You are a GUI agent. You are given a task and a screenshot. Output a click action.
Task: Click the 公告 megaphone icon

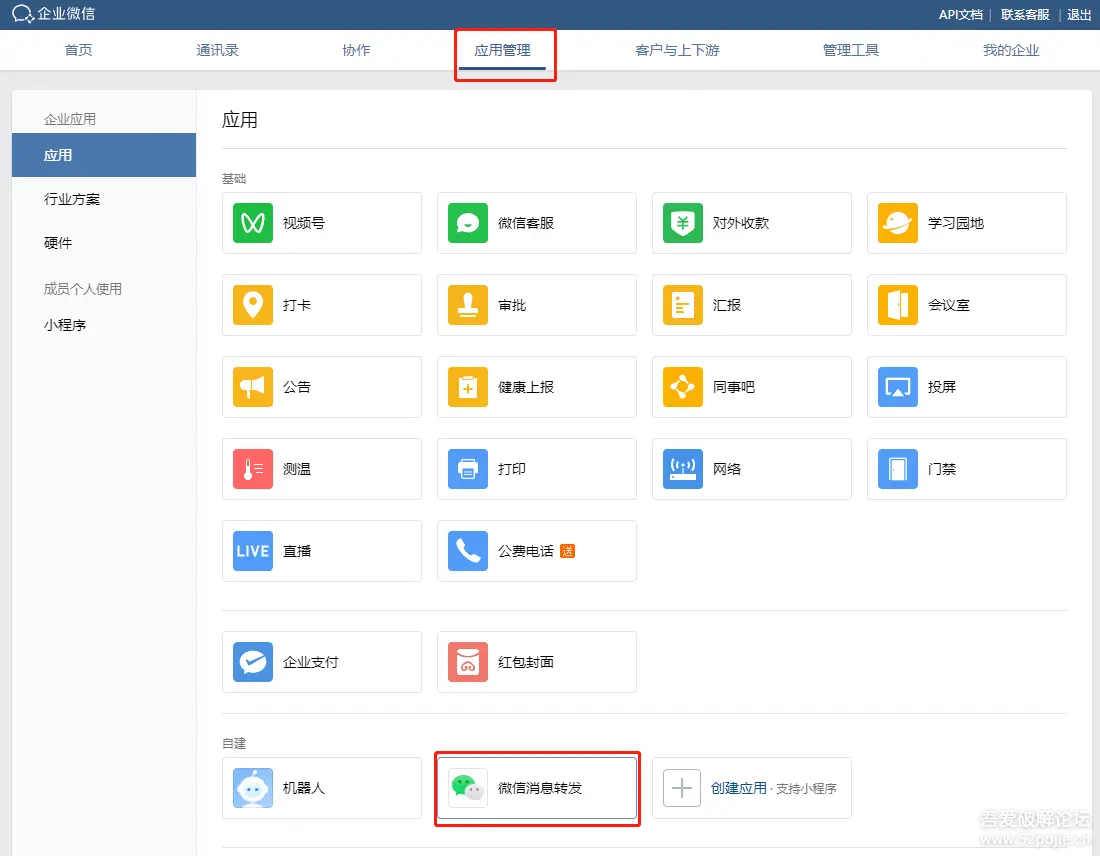point(253,387)
